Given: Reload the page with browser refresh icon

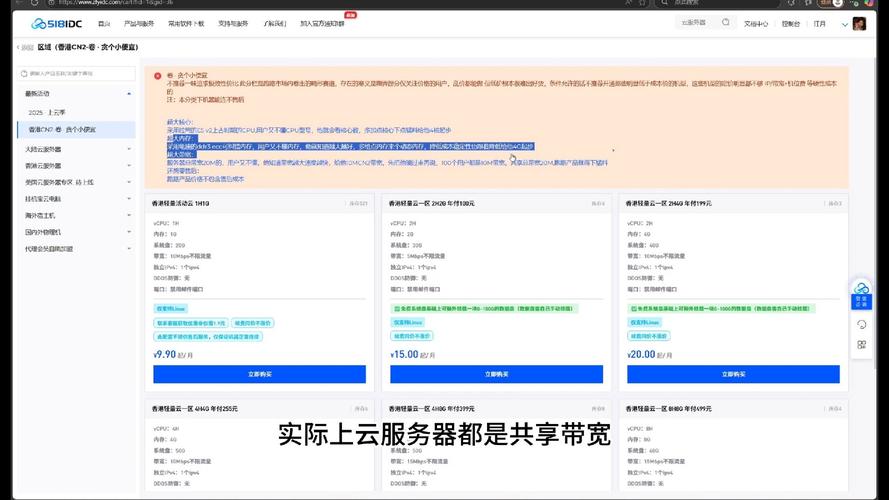Looking at the screenshot, I should point(35,3).
